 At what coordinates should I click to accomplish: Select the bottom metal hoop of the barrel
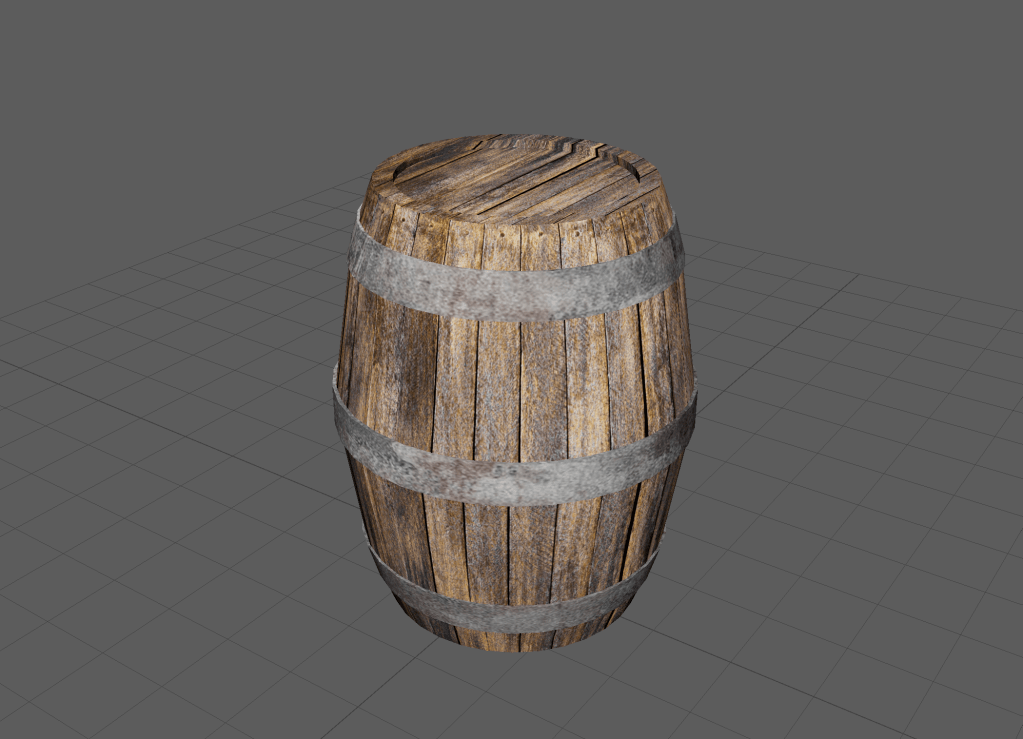(x=515, y=612)
